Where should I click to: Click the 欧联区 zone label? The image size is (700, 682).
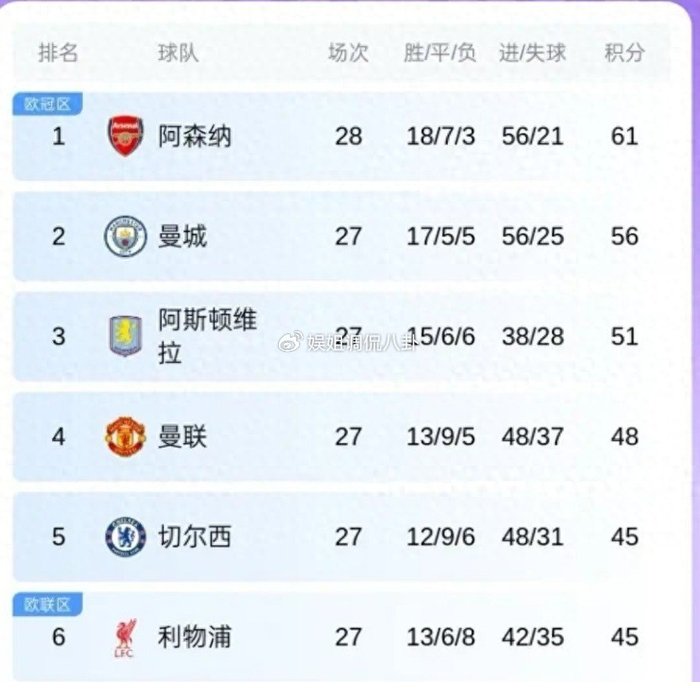pos(47,604)
